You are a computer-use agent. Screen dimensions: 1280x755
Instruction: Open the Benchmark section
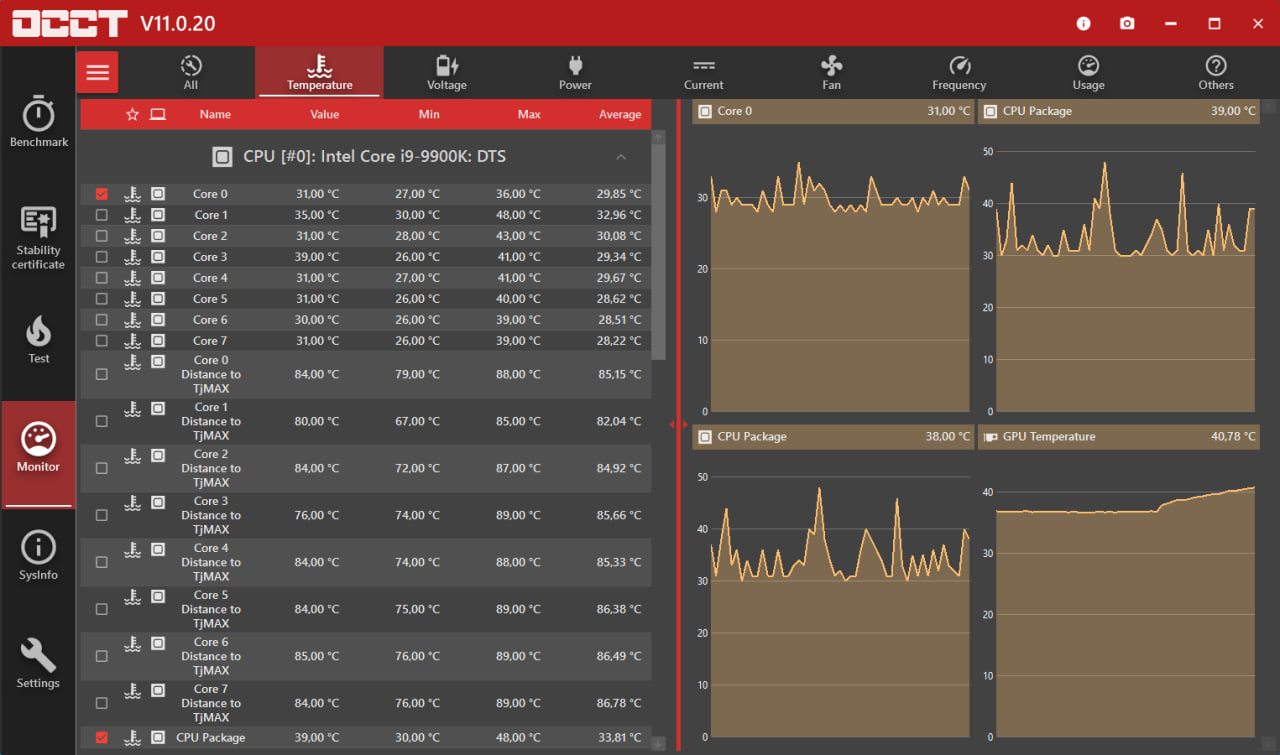pyautogui.click(x=39, y=122)
